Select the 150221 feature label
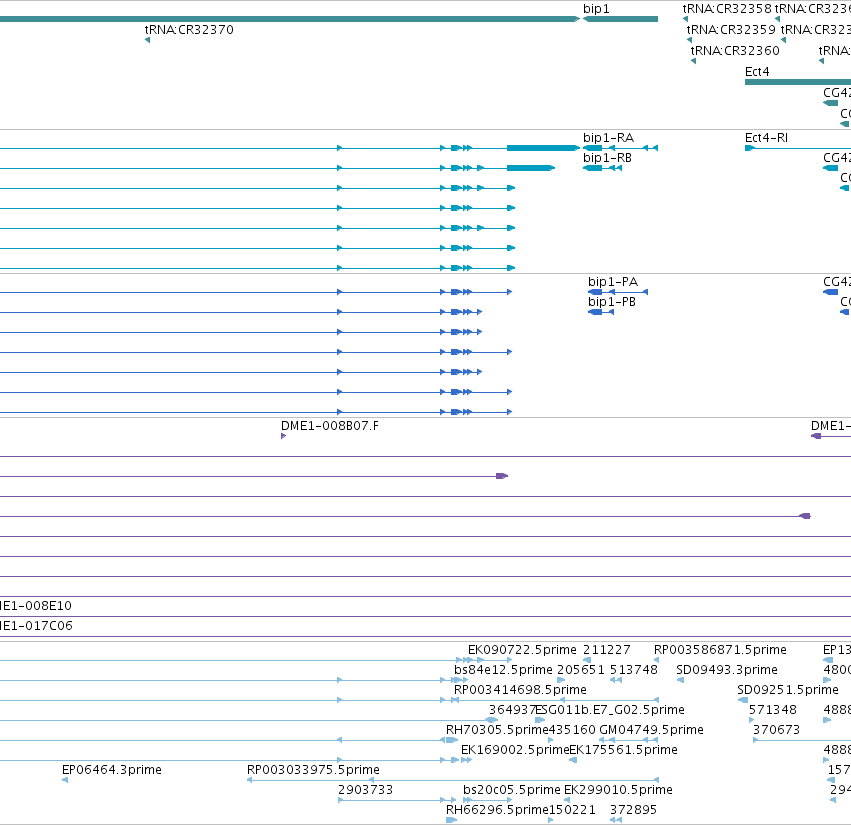851x825 pixels. click(572, 810)
